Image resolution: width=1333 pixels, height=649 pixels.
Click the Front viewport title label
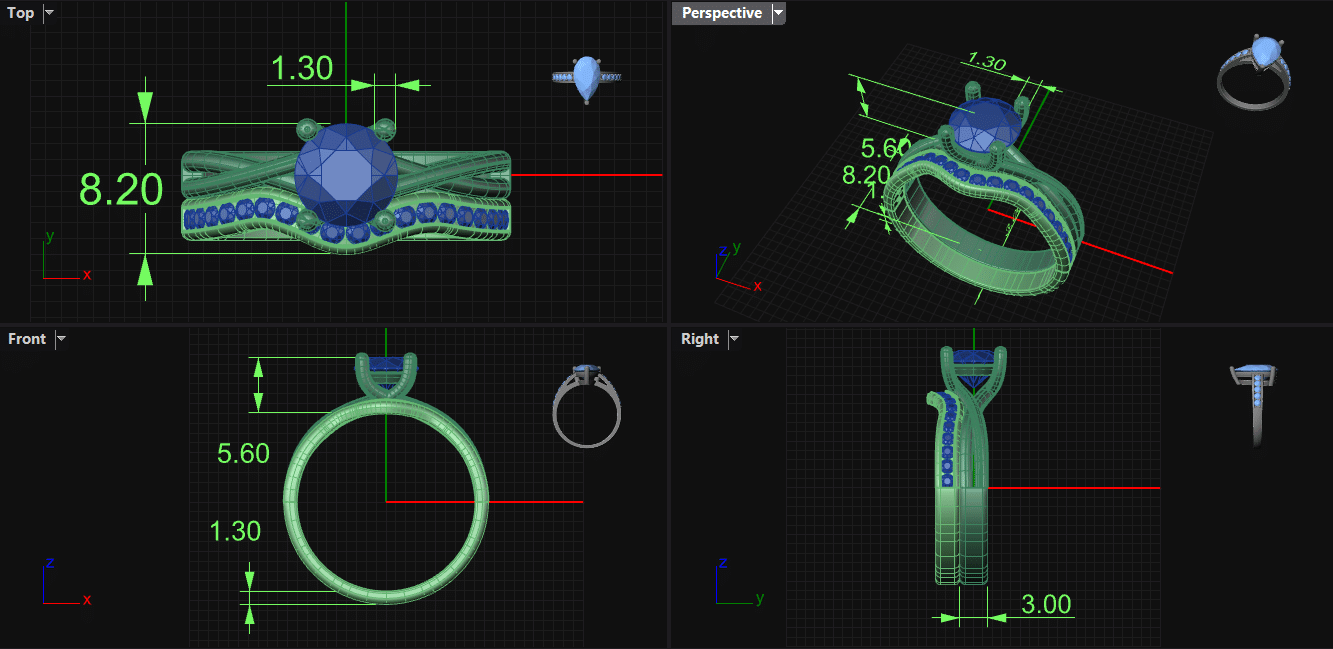(27, 339)
